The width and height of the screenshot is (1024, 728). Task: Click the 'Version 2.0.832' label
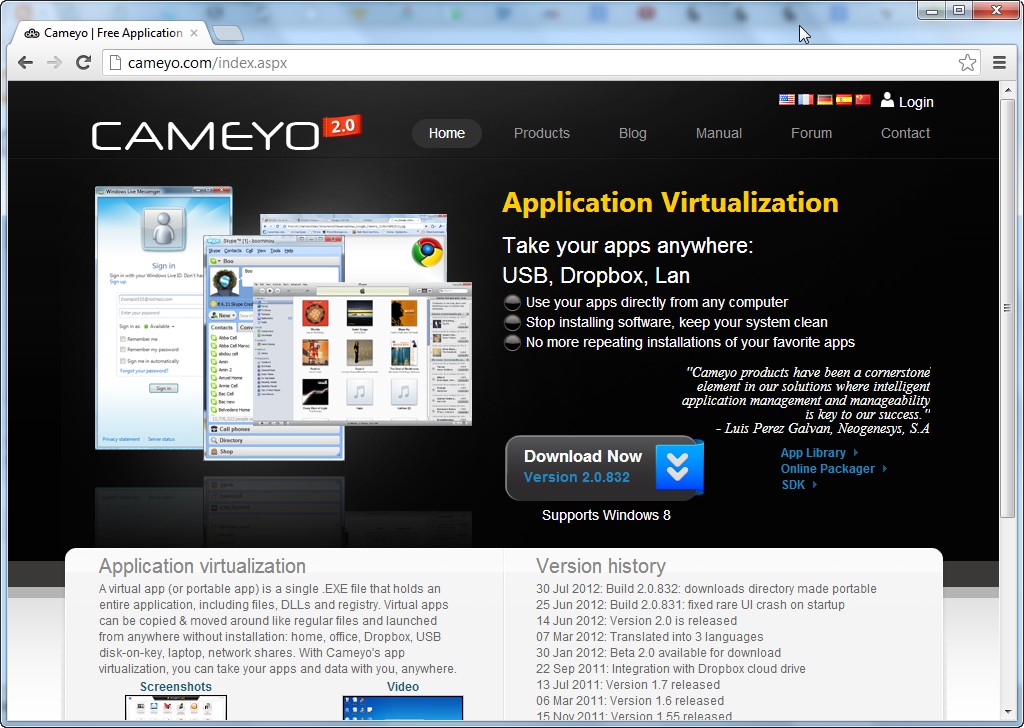577,477
